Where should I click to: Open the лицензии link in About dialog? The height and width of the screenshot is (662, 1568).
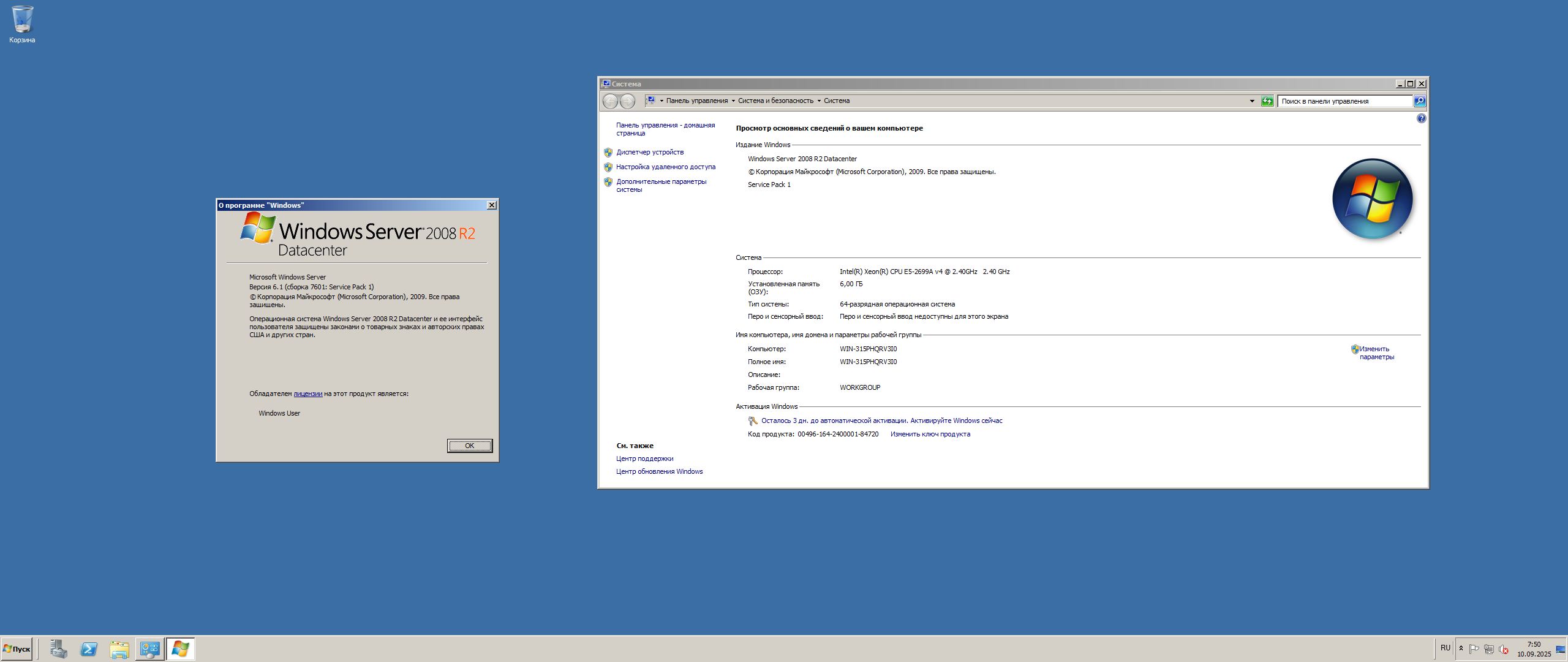[308, 394]
